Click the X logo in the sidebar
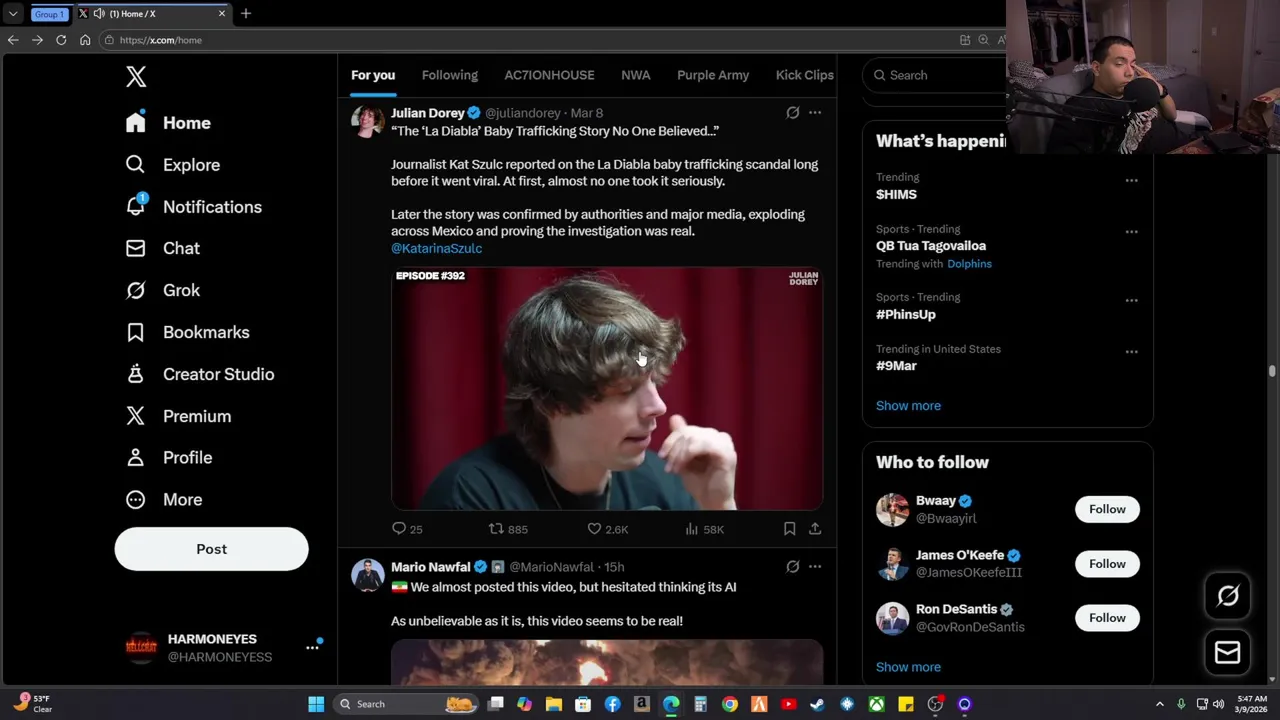 136,77
